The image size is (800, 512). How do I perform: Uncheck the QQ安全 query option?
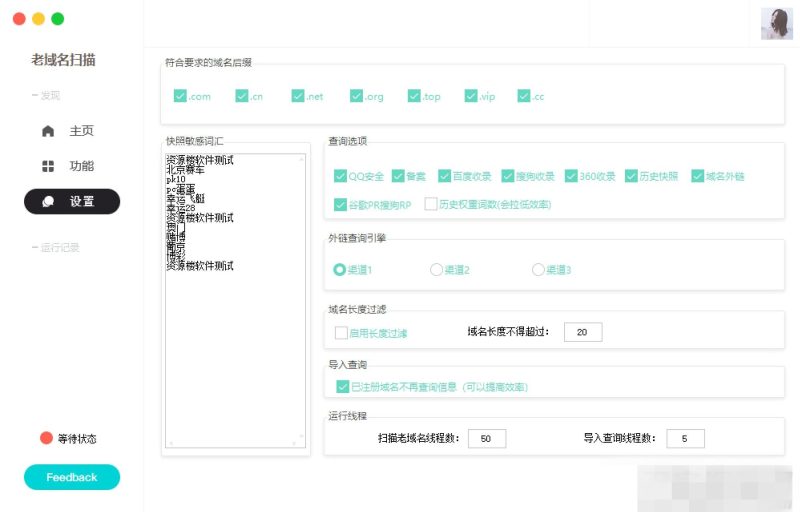340,176
